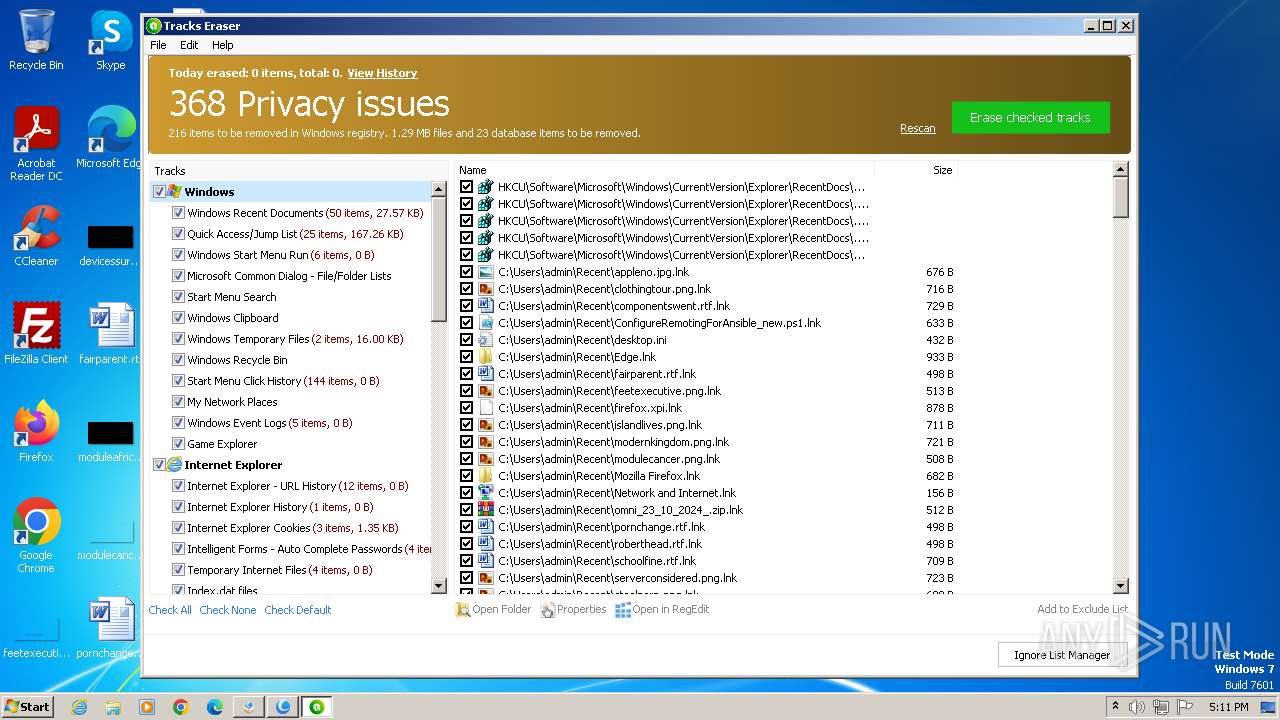Click the folder icon for Edge.lnk
The width and height of the screenshot is (1280, 720).
(x=486, y=357)
